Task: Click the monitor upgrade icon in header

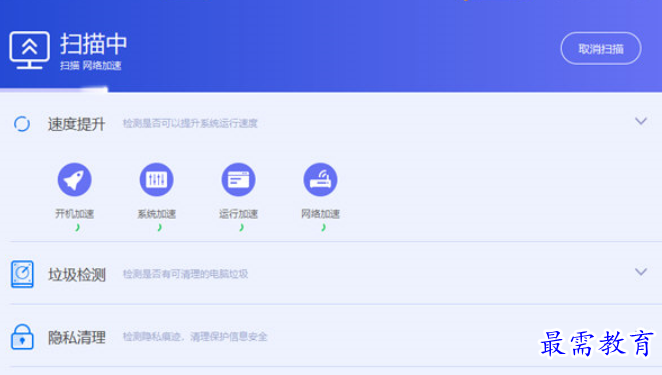Action: 30,50
